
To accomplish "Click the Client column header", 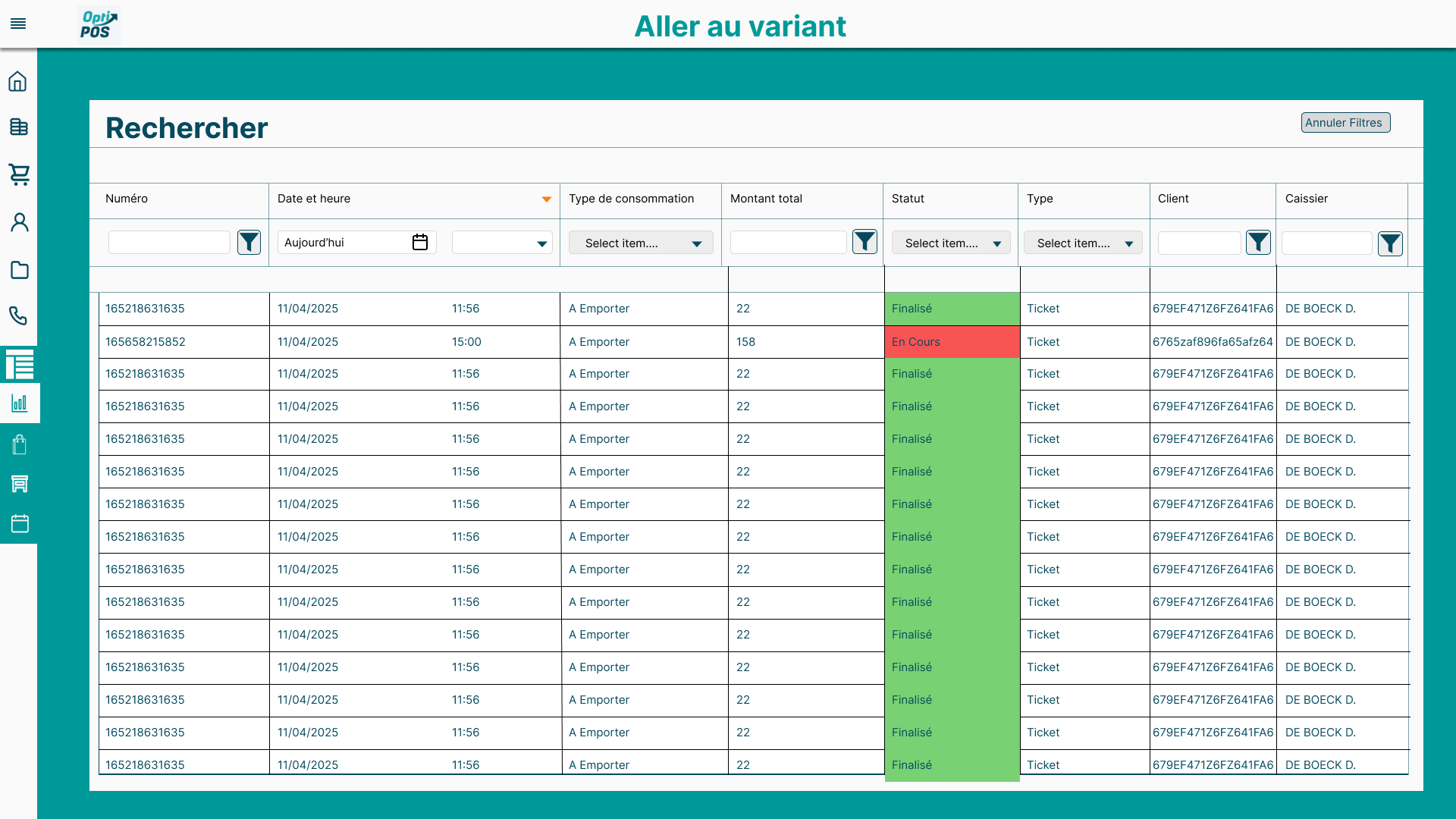I will 1173,199.
